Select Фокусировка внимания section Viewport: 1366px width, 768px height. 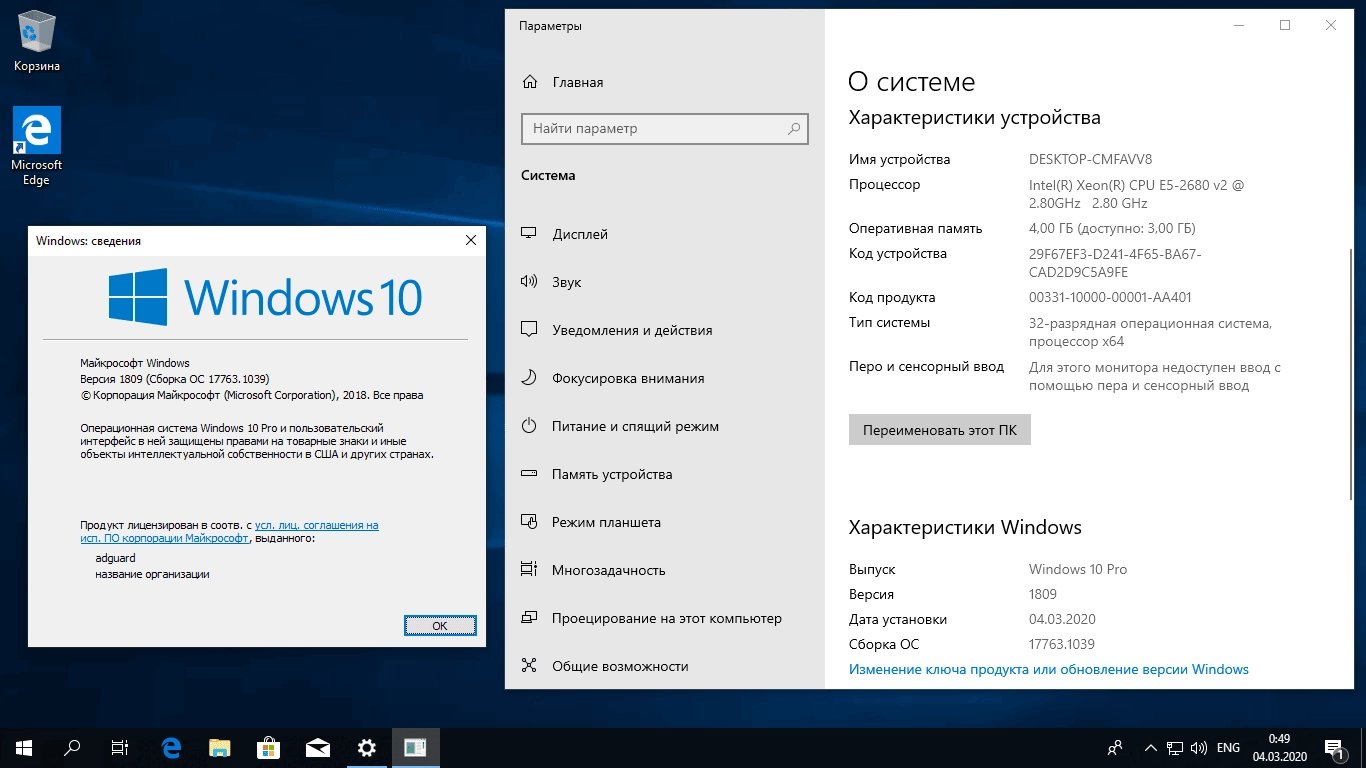[665, 378]
